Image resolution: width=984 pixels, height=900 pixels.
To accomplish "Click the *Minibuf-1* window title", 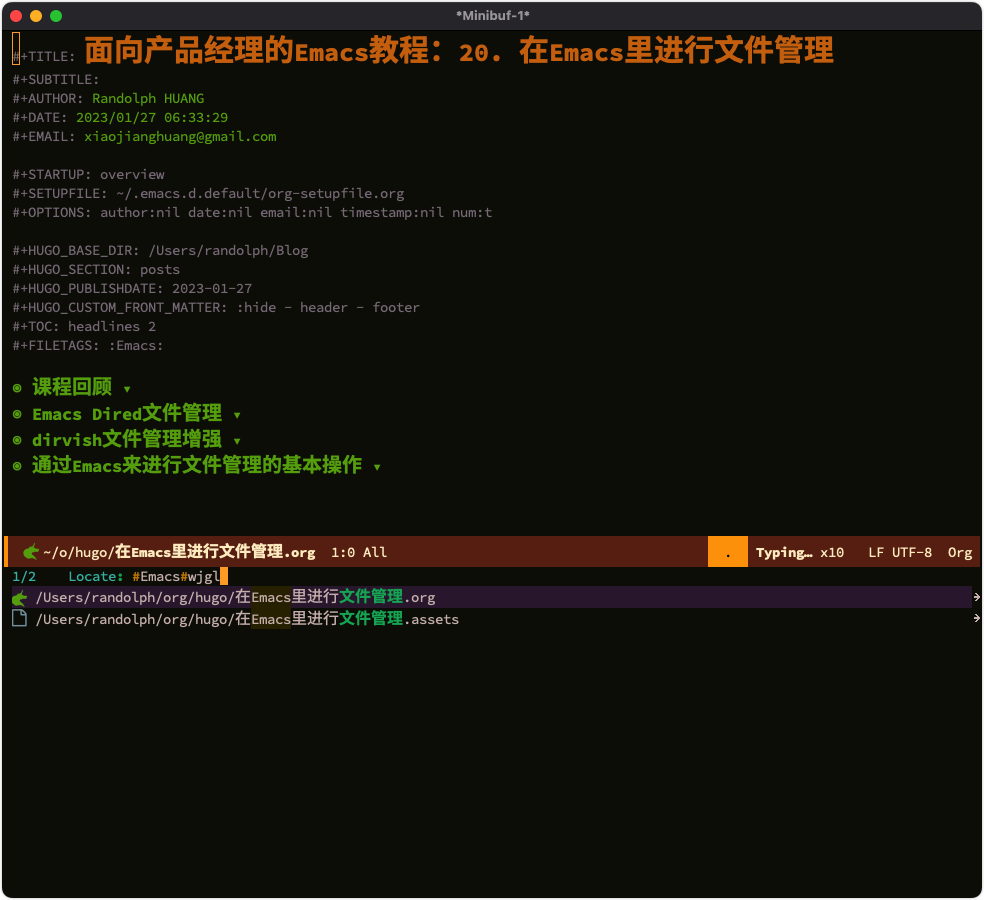I will (493, 16).
